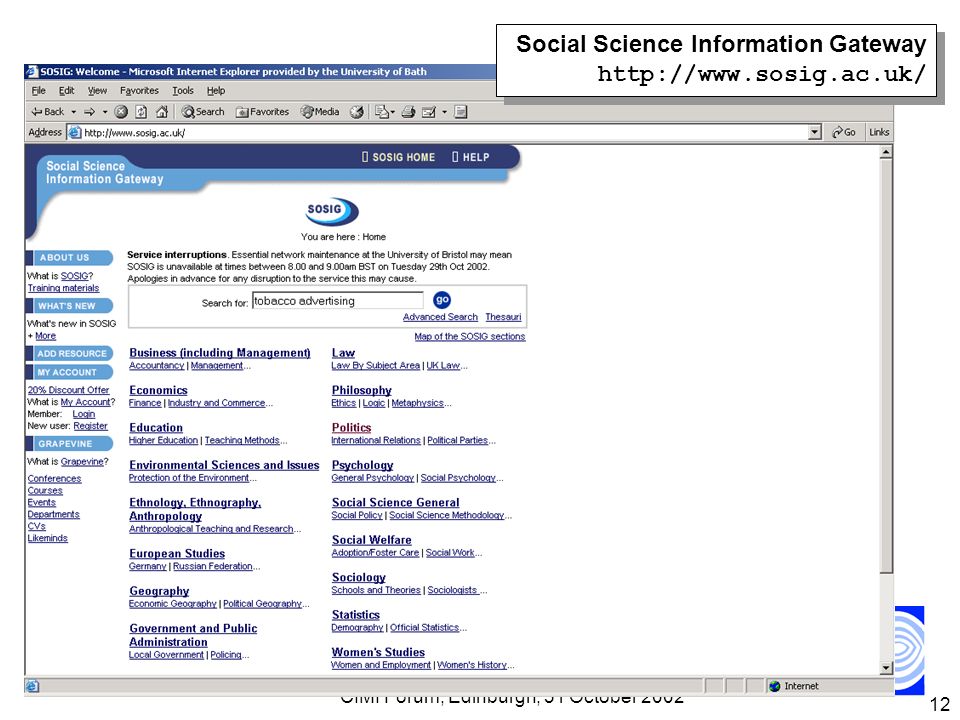Open the Tools menu

(x=182, y=91)
